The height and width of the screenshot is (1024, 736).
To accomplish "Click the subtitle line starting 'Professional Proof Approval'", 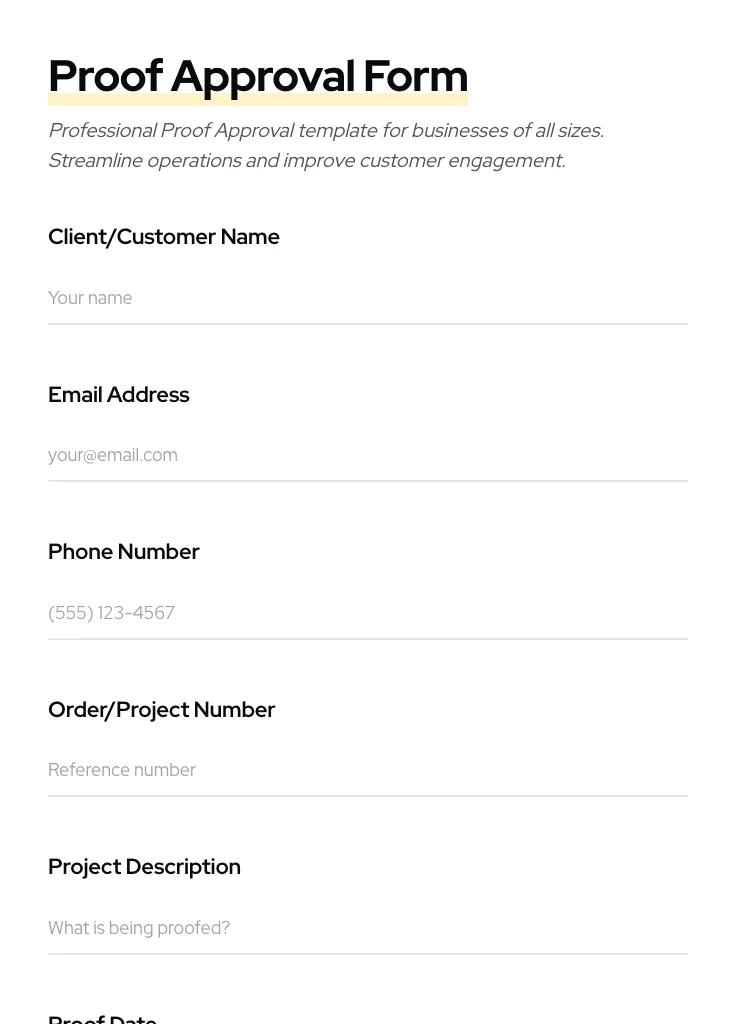I will tap(326, 131).
